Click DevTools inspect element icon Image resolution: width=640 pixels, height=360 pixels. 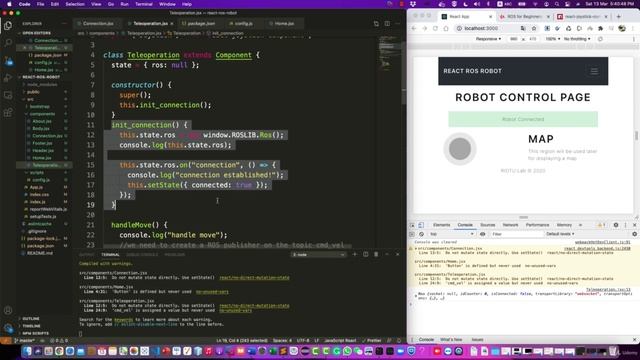coord(412,225)
